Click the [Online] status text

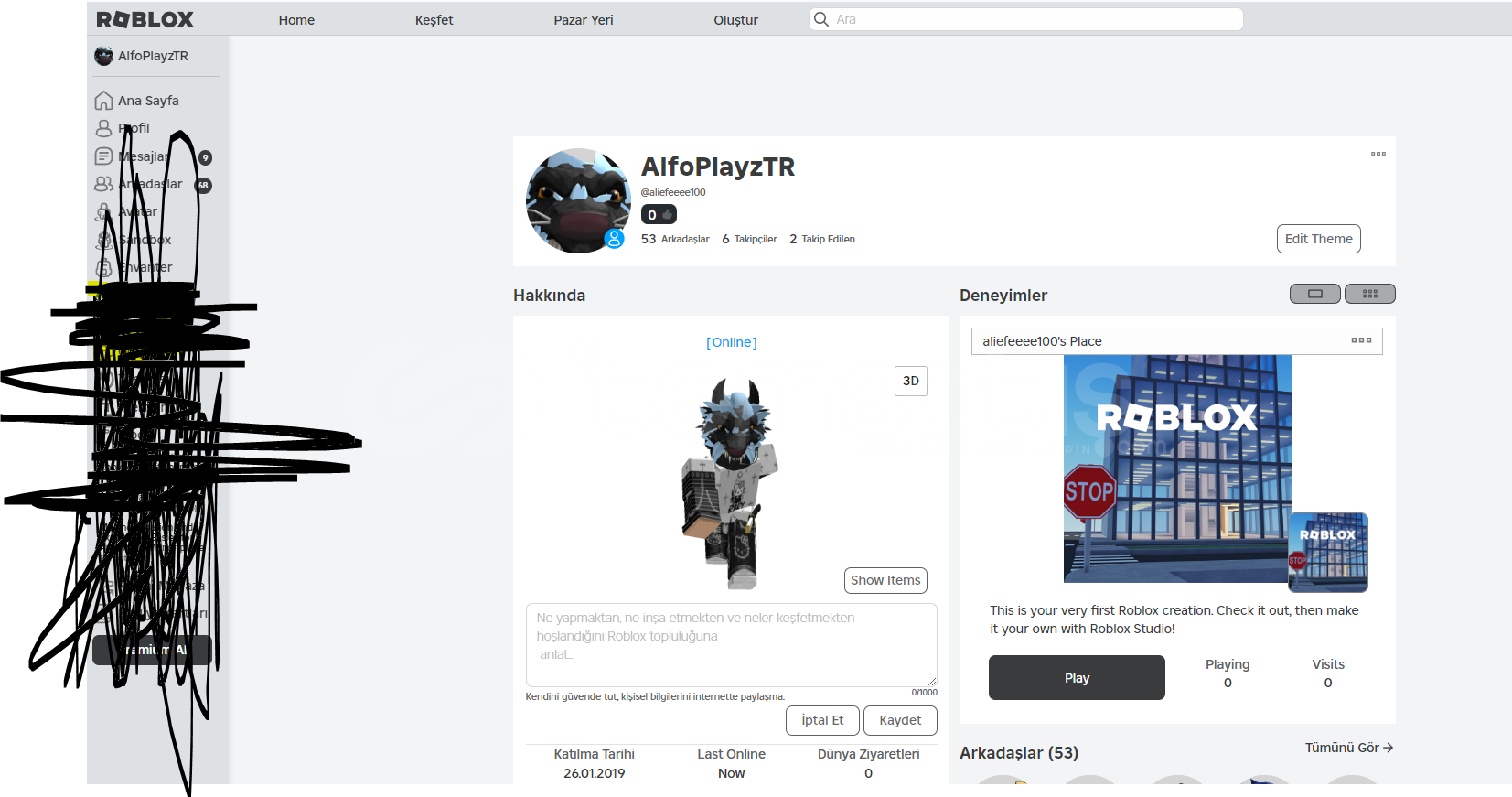pyautogui.click(x=732, y=342)
